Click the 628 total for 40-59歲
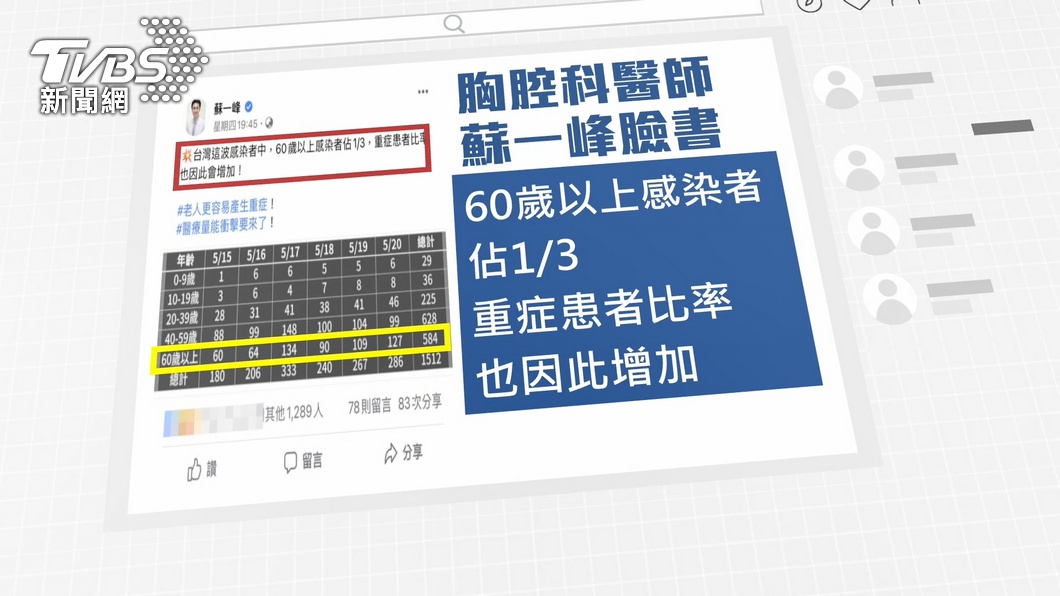1060x596 pixels. tap(429, 318)
